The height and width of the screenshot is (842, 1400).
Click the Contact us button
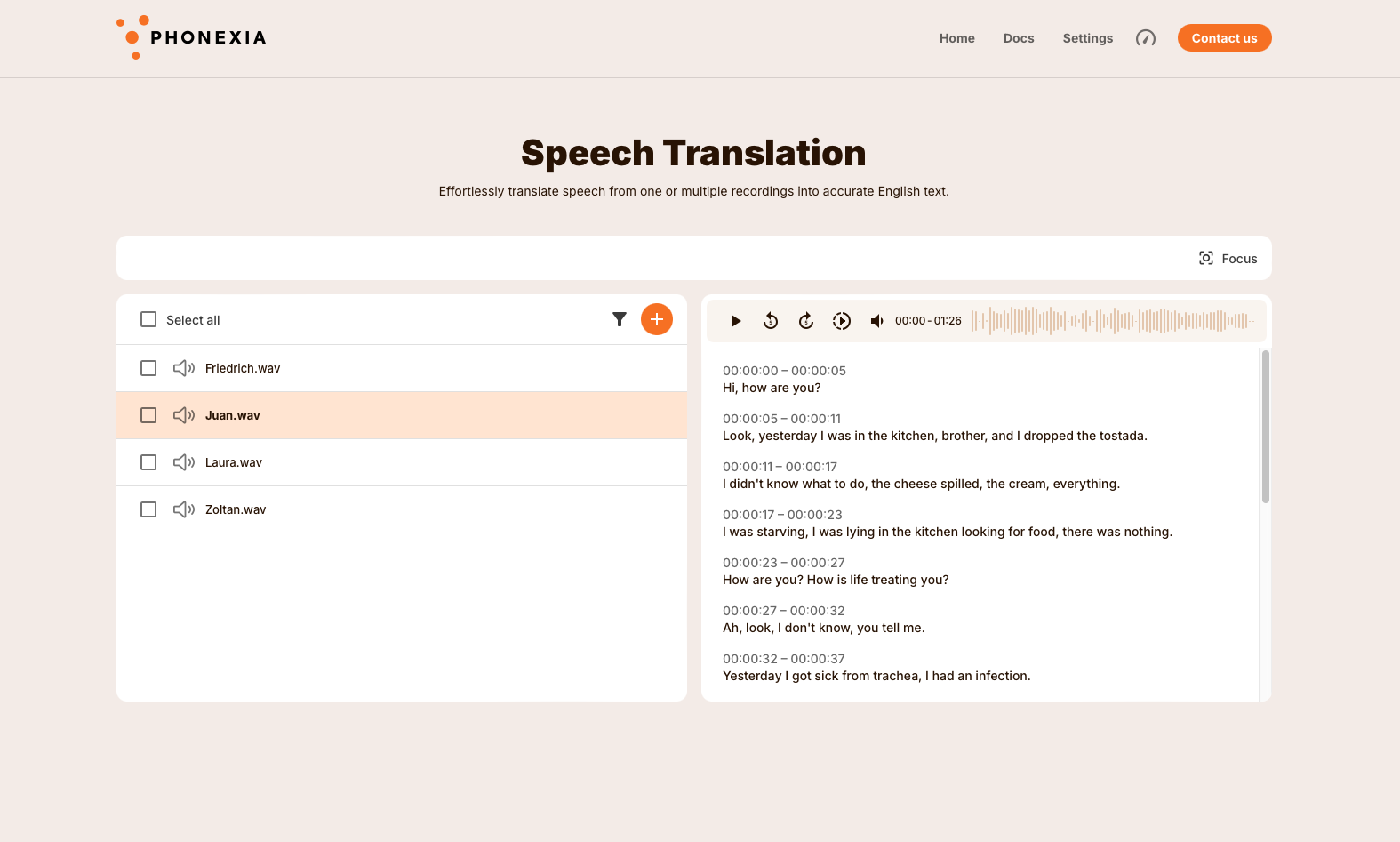1225,38
